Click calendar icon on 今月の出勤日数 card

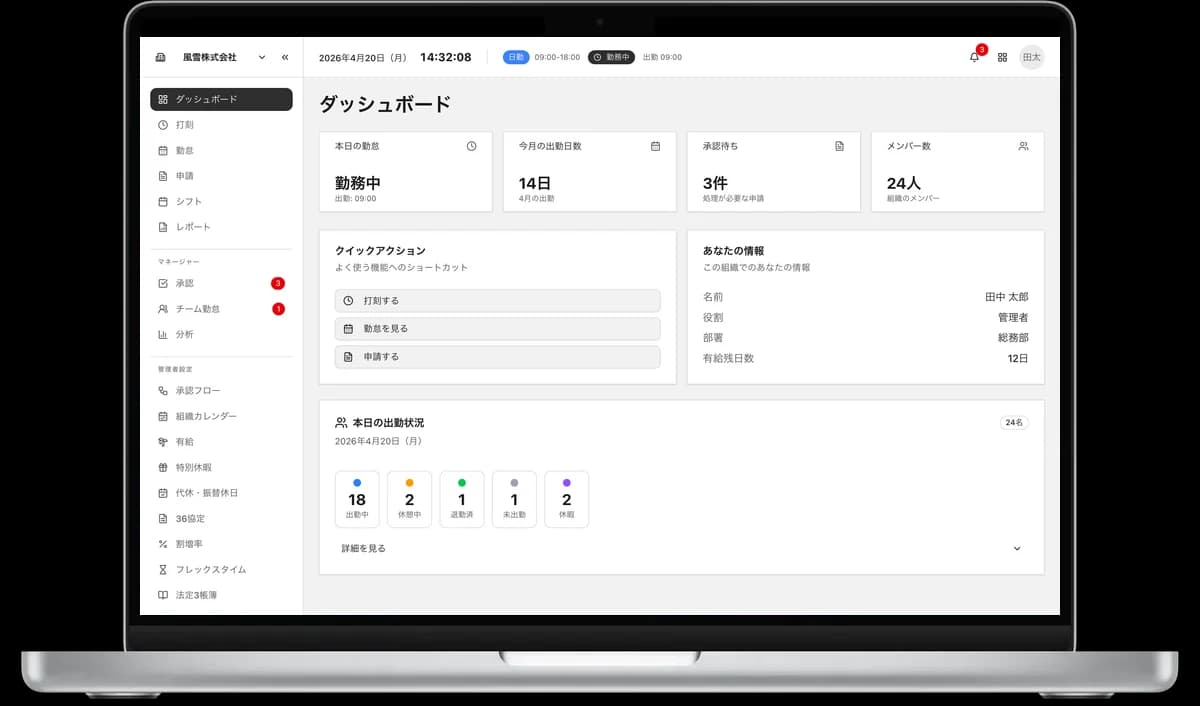coord(656,146)
